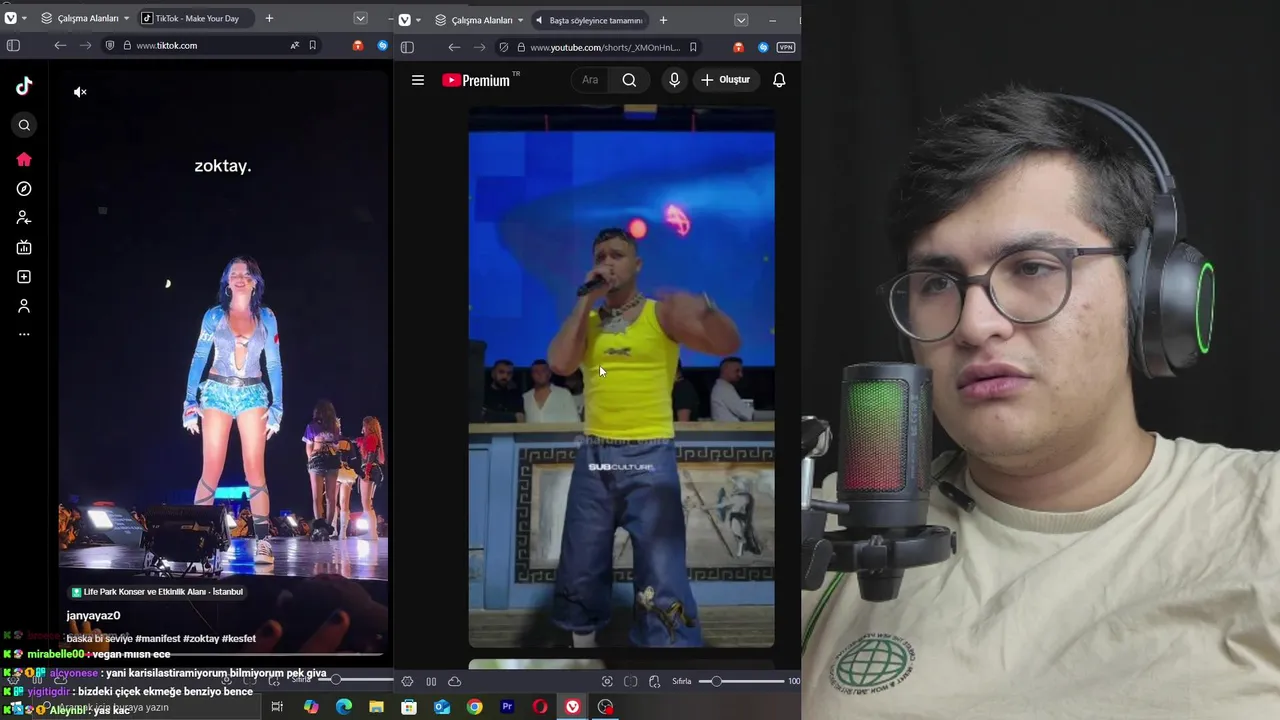
Task: Open gear settings in YouTube status bar
Action: pos(407,681)
